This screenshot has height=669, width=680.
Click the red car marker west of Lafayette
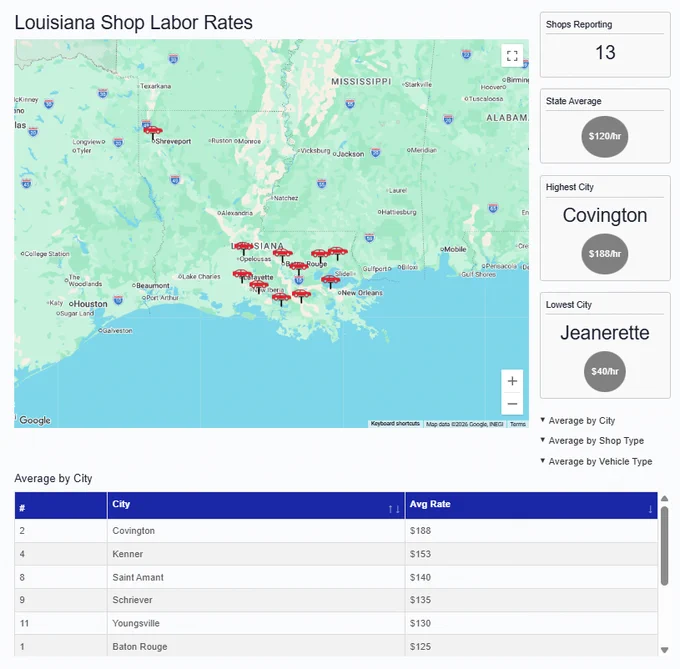[242, 274]
